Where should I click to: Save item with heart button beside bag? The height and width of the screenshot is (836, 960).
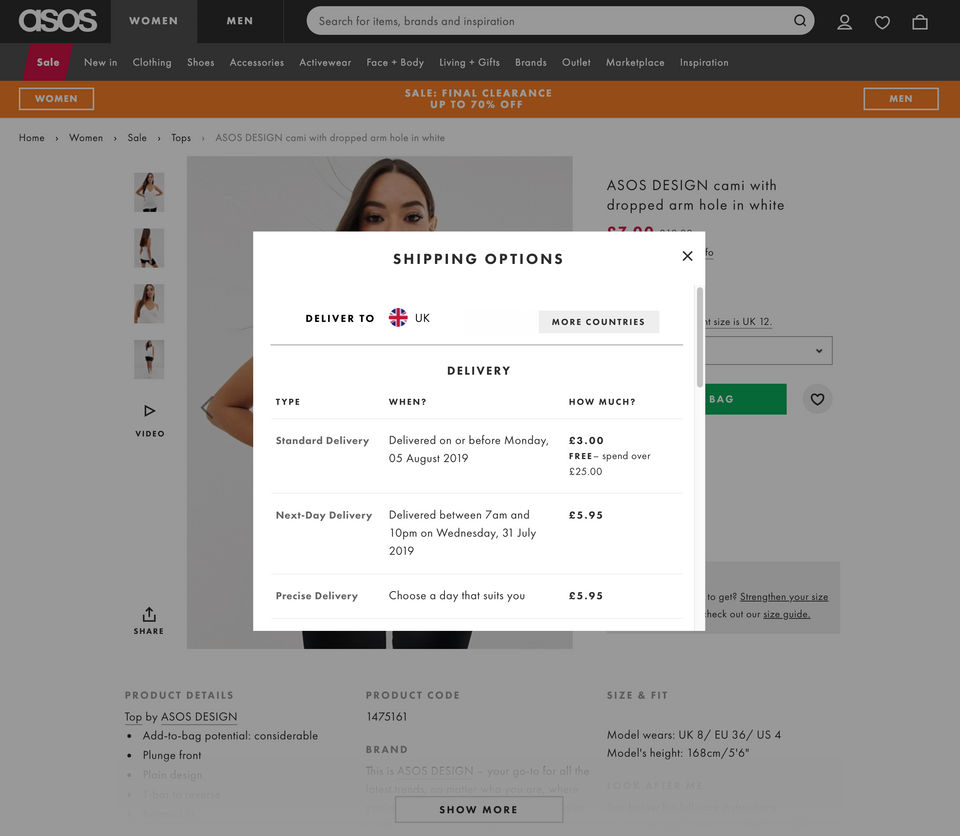(x=817, y=399)
